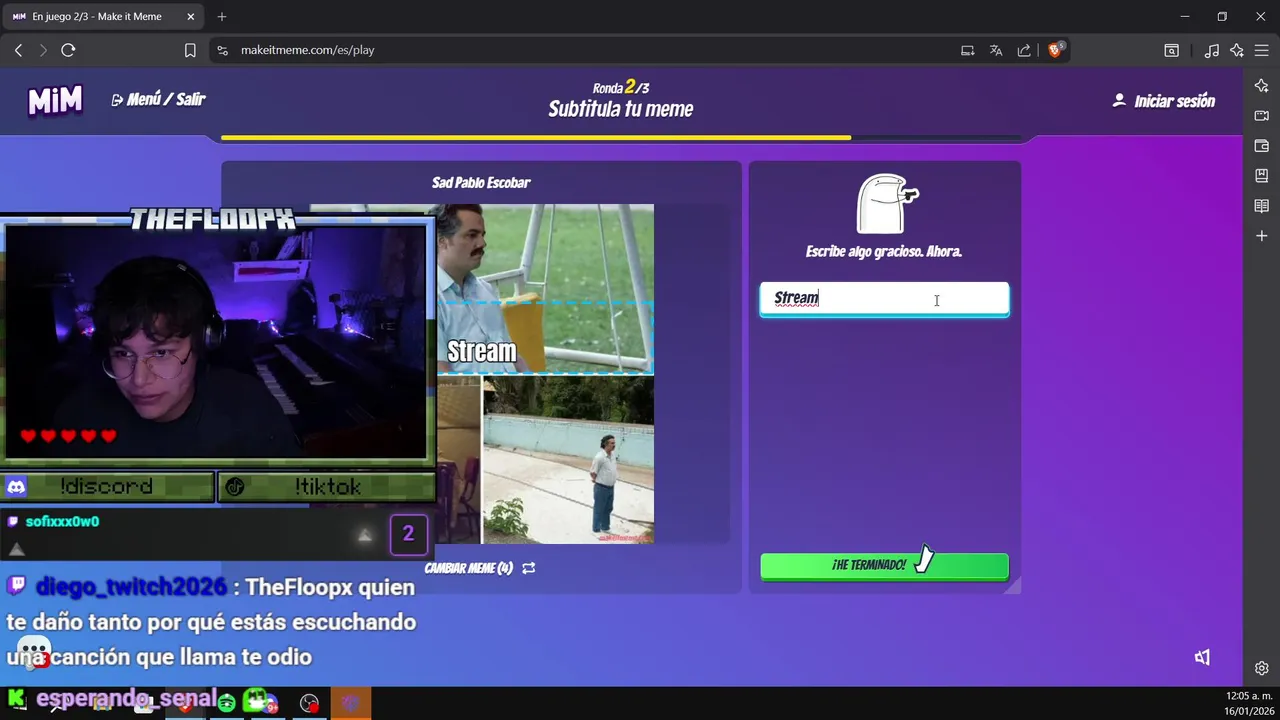The image size is (1280, 720).
Task: Click the OBS Studio taskbar icon
Action: 310,703
